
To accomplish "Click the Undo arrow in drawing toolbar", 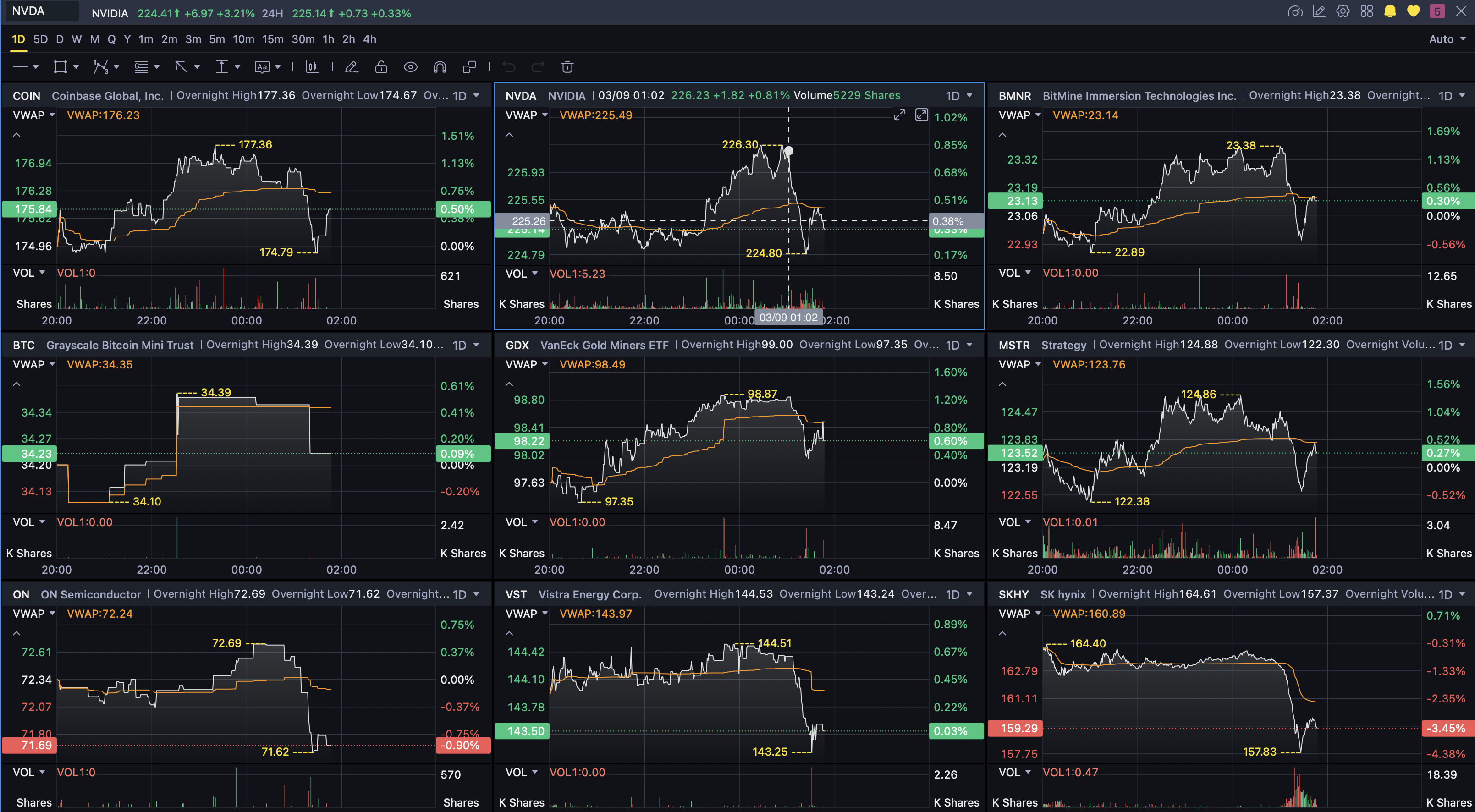I will [508, 67].
